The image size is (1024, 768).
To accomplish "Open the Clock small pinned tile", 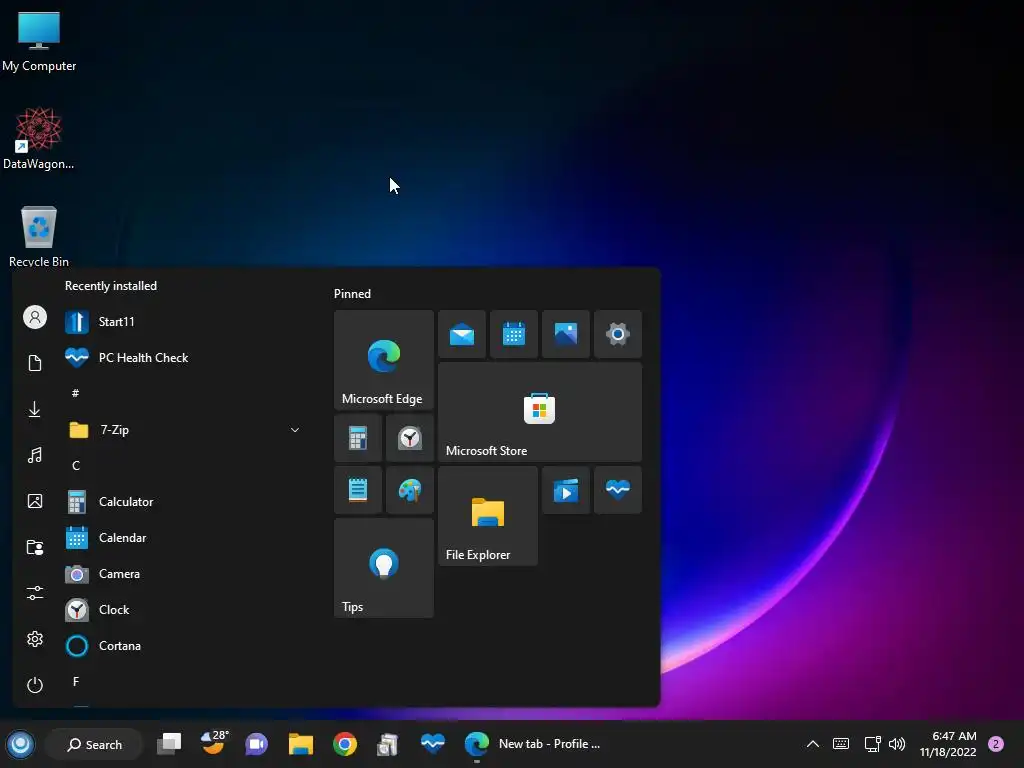I will (409, 438).
